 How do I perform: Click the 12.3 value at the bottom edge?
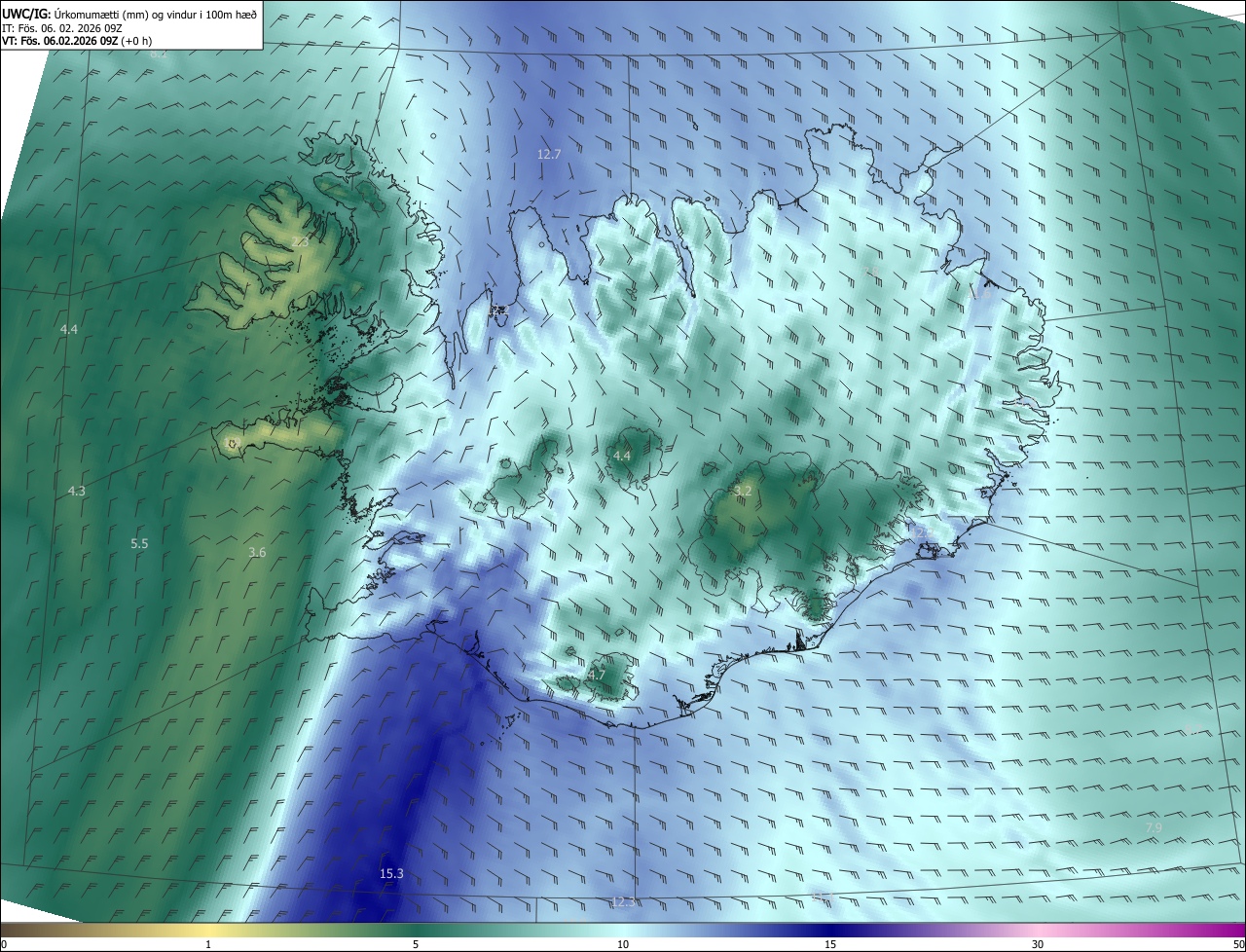[623, 902]
